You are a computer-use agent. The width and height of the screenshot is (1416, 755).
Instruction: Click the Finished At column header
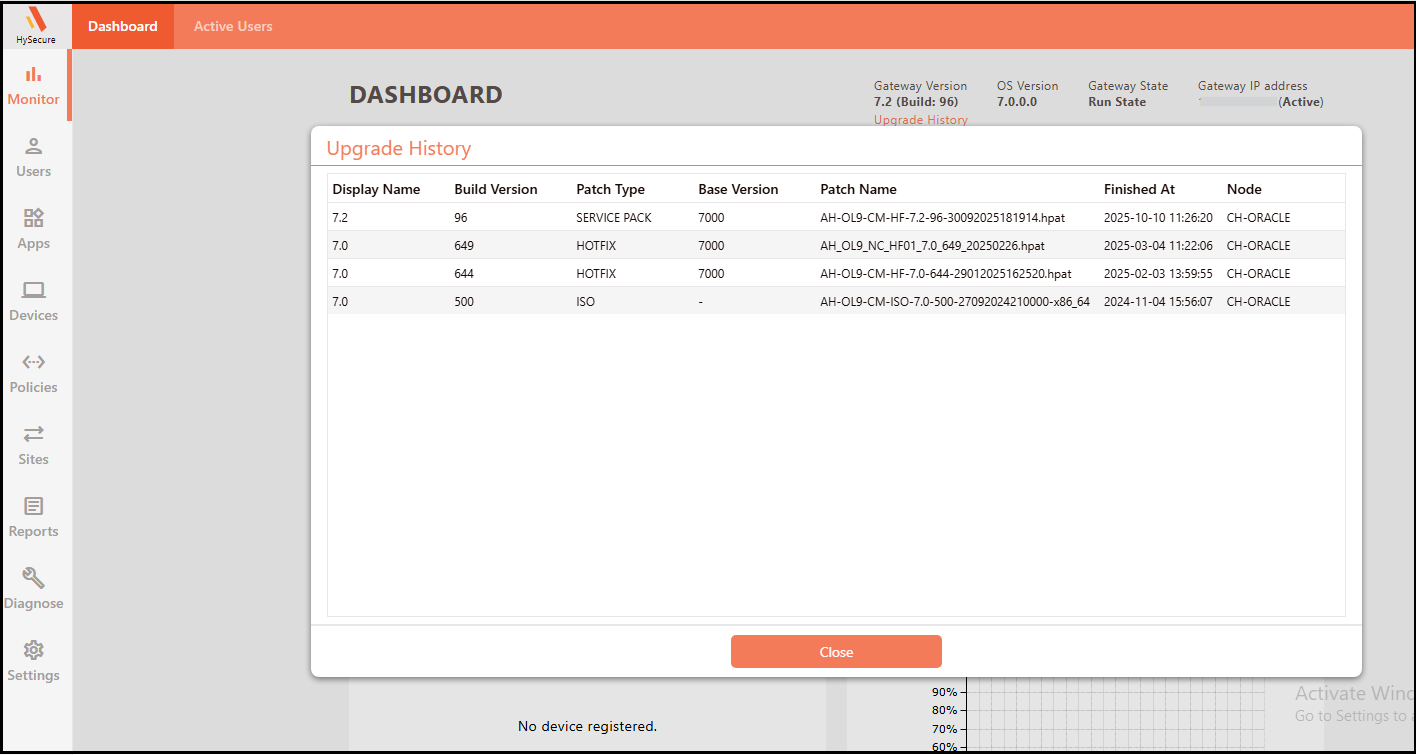[x=1139, y=189]
